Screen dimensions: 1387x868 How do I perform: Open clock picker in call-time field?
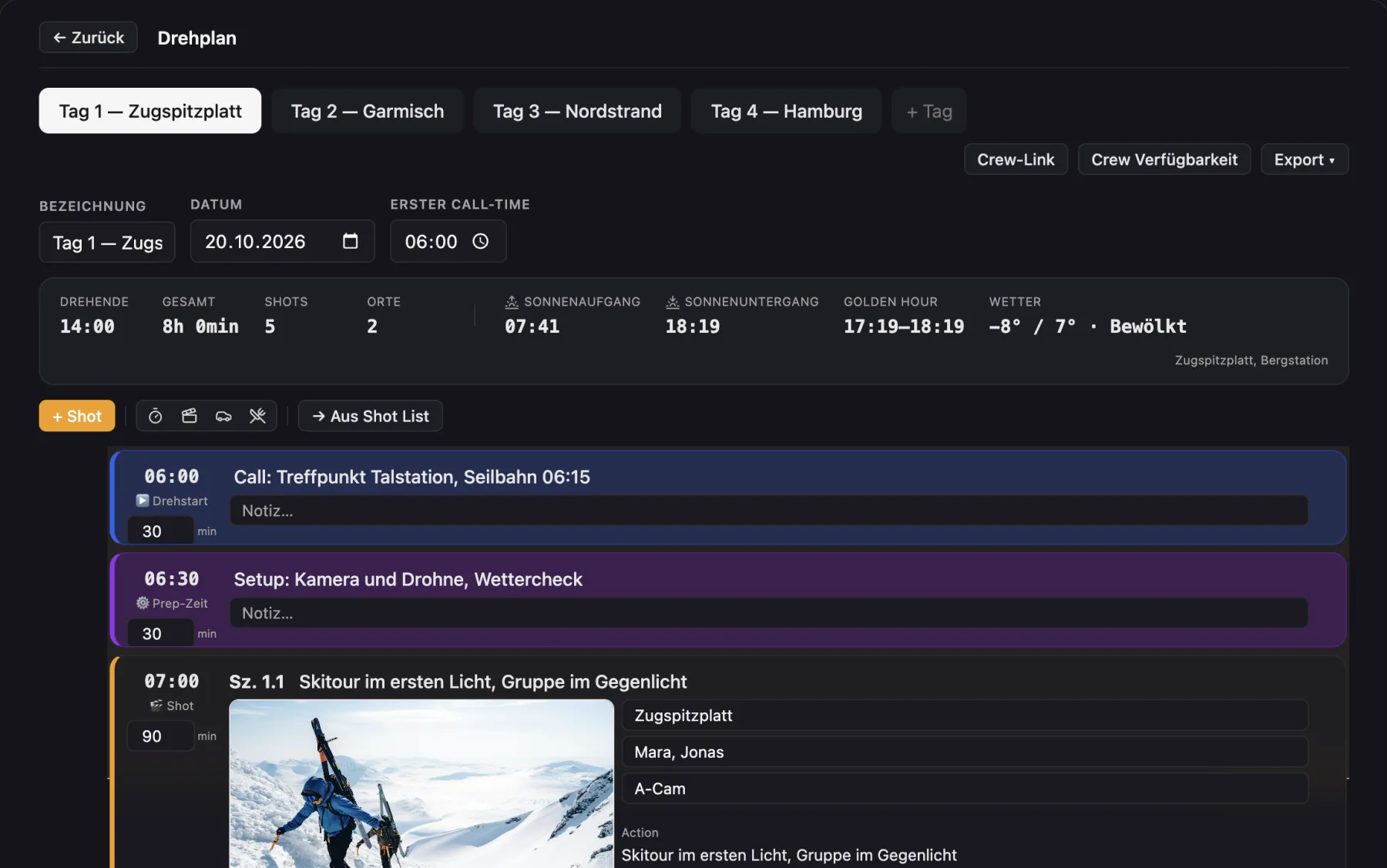[x=480, y=241]
